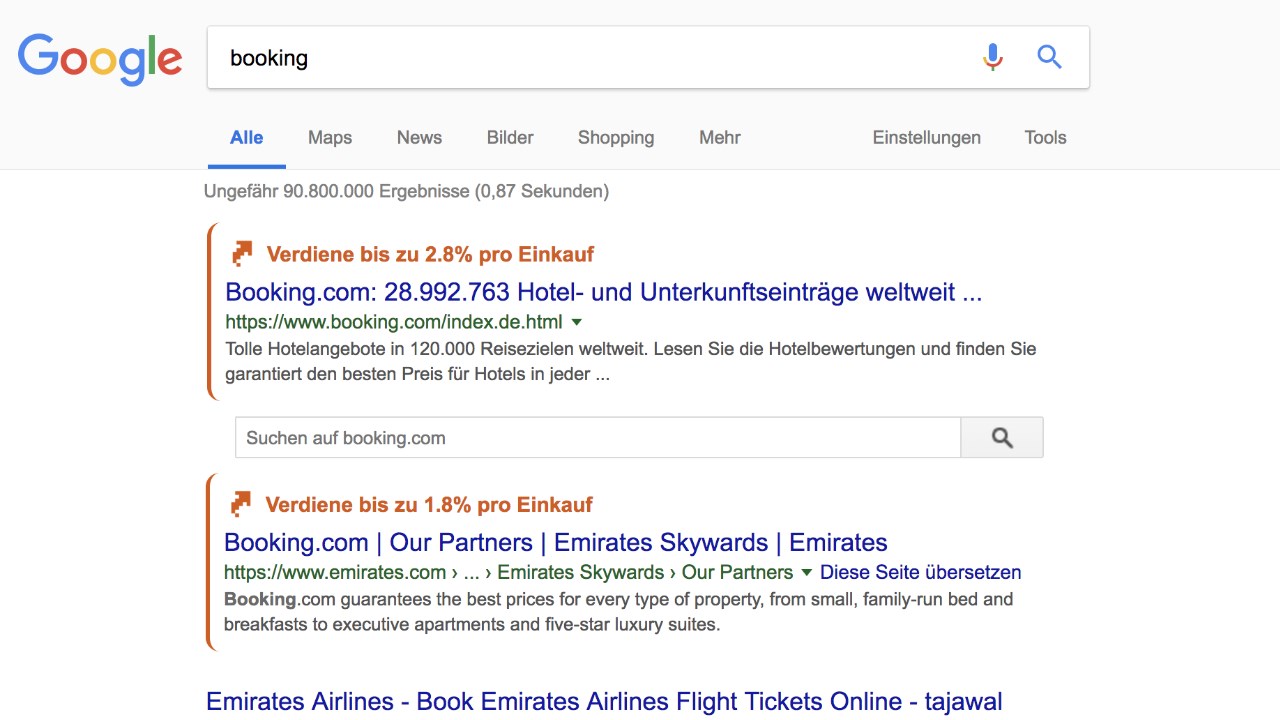This screenshot has height=720, width=1280.
Task: Focus the Suchen auf booking.com field
Action: coord(597,438)
